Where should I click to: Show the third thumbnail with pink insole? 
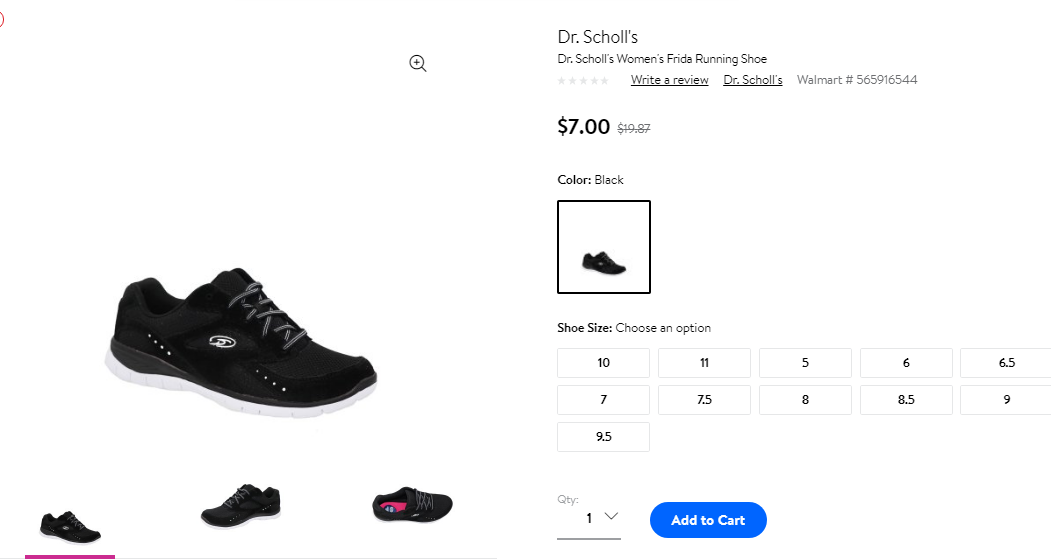click(413, 505)
